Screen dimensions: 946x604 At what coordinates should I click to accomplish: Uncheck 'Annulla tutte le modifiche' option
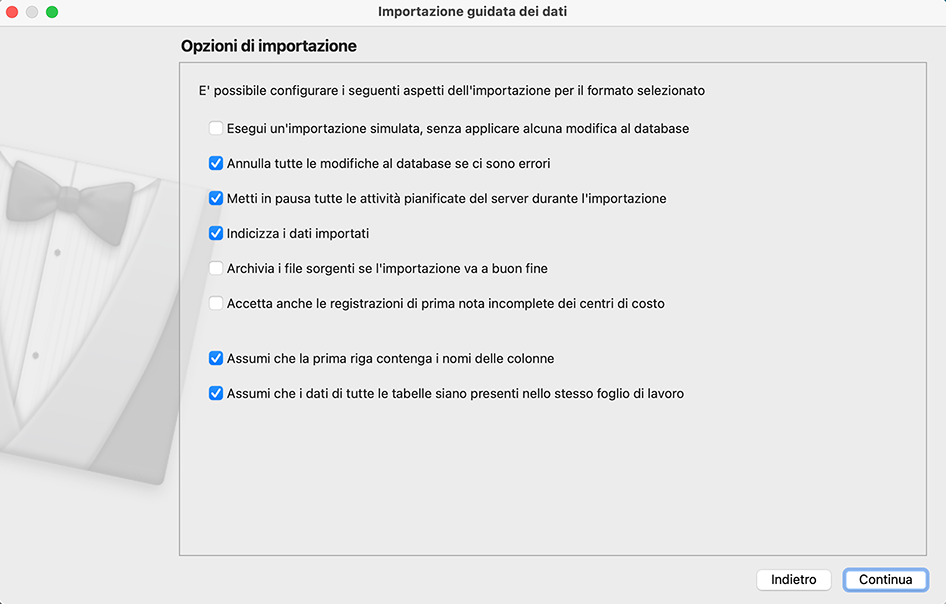pyautogui.click(x=216, y=163)
